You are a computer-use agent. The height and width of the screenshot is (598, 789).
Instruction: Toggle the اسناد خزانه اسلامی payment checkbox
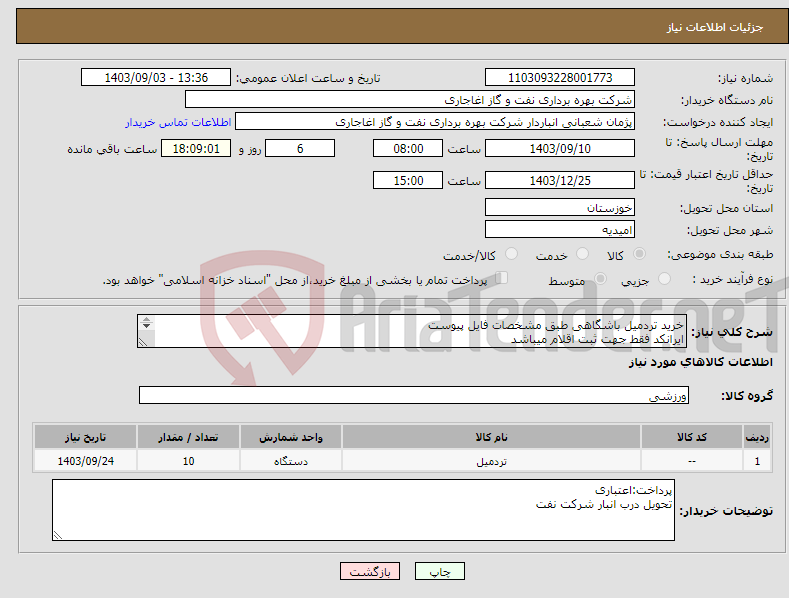click(x=501, y=278)
